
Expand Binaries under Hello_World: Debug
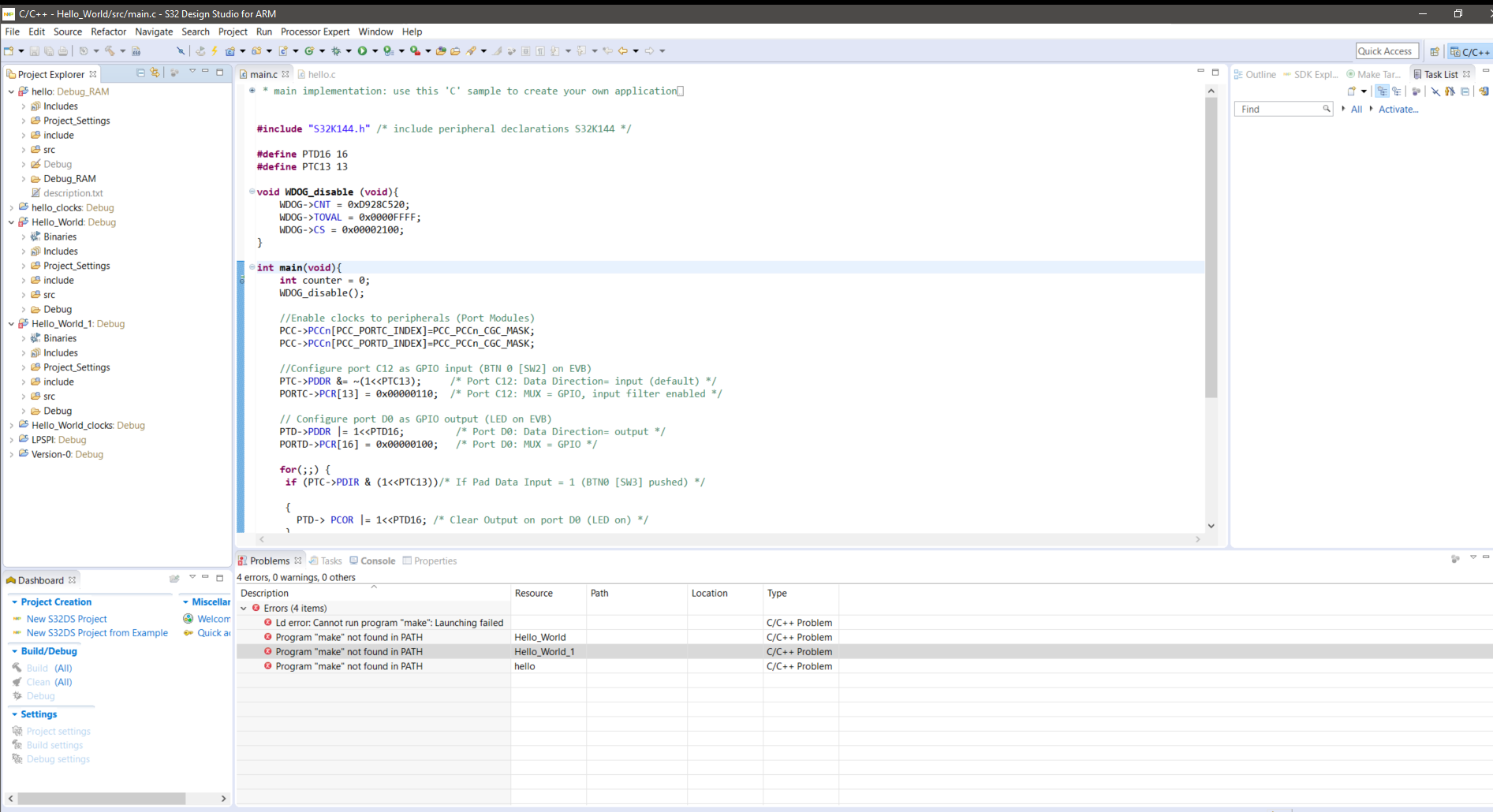click(x=24, y=237)
